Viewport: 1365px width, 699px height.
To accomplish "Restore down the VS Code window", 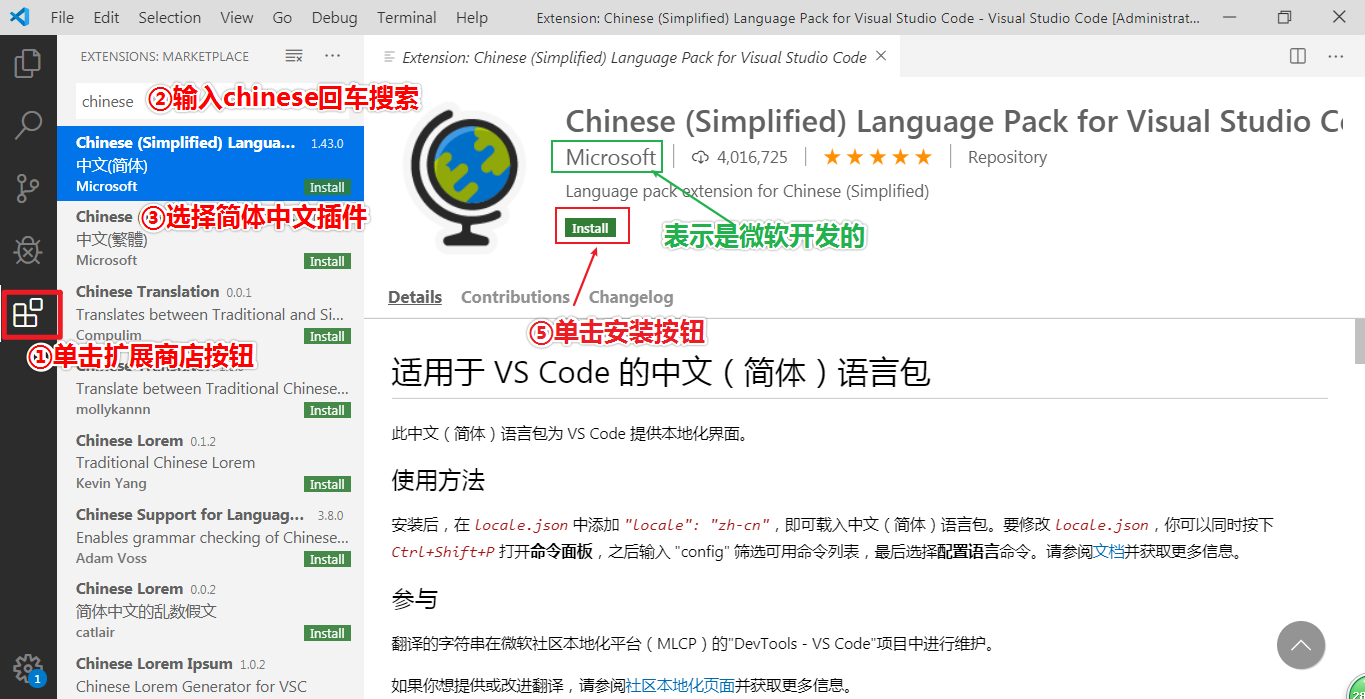I will pyautogui.click(x=1285, y=17).
